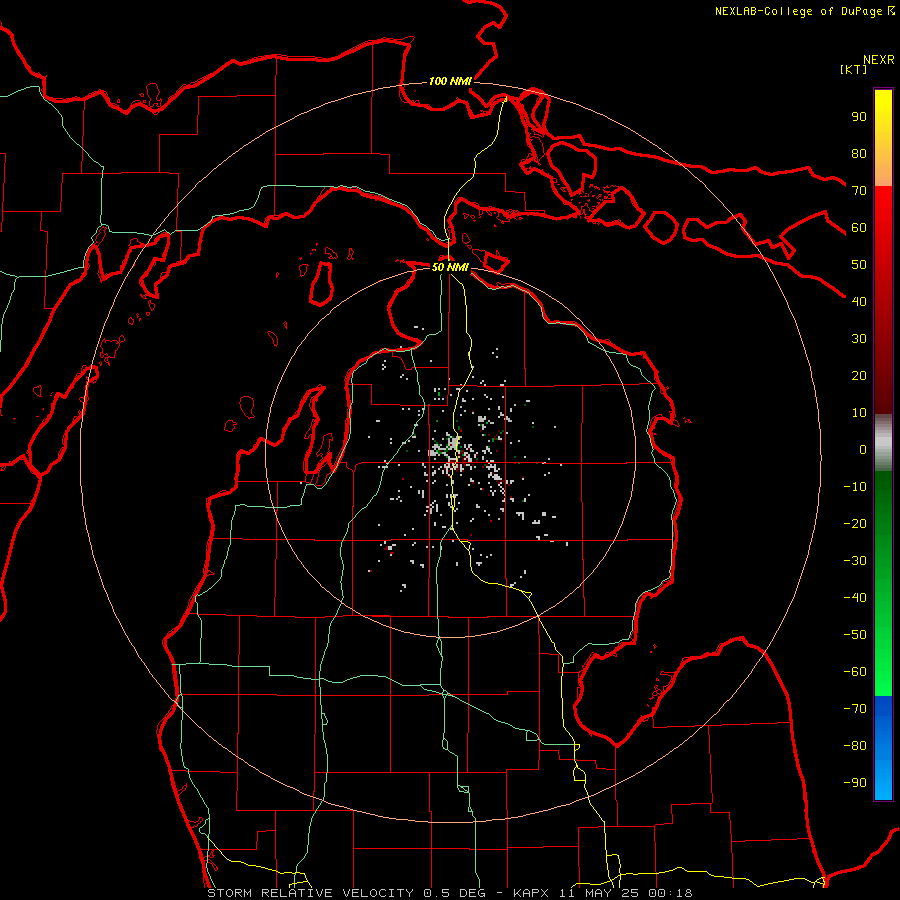Click the gray zero-velocity band of the color bar
Image resolution: width=900 pixels, height=900 pixels.
883,443
